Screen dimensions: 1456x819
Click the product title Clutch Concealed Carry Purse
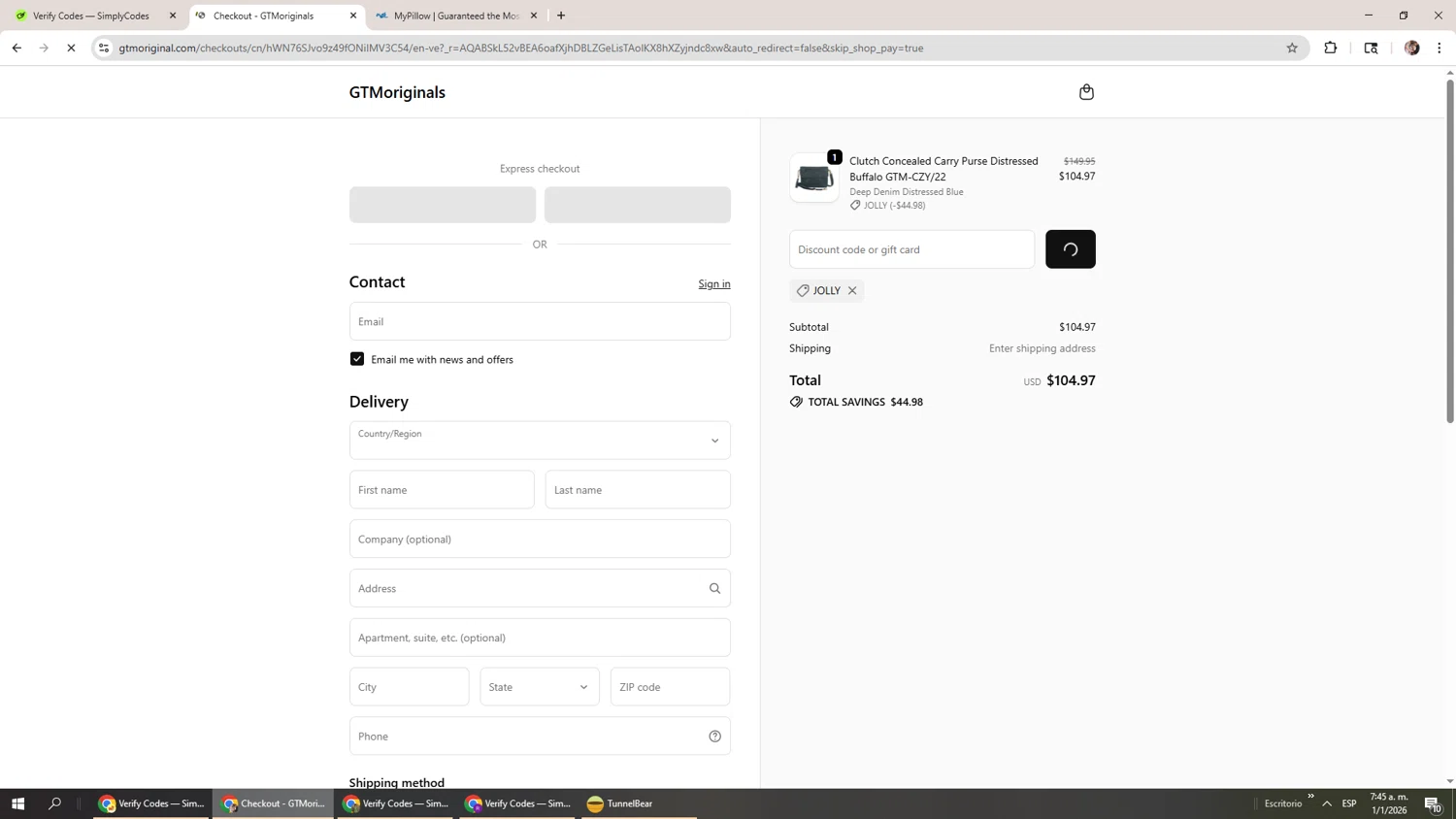(943, 169)
